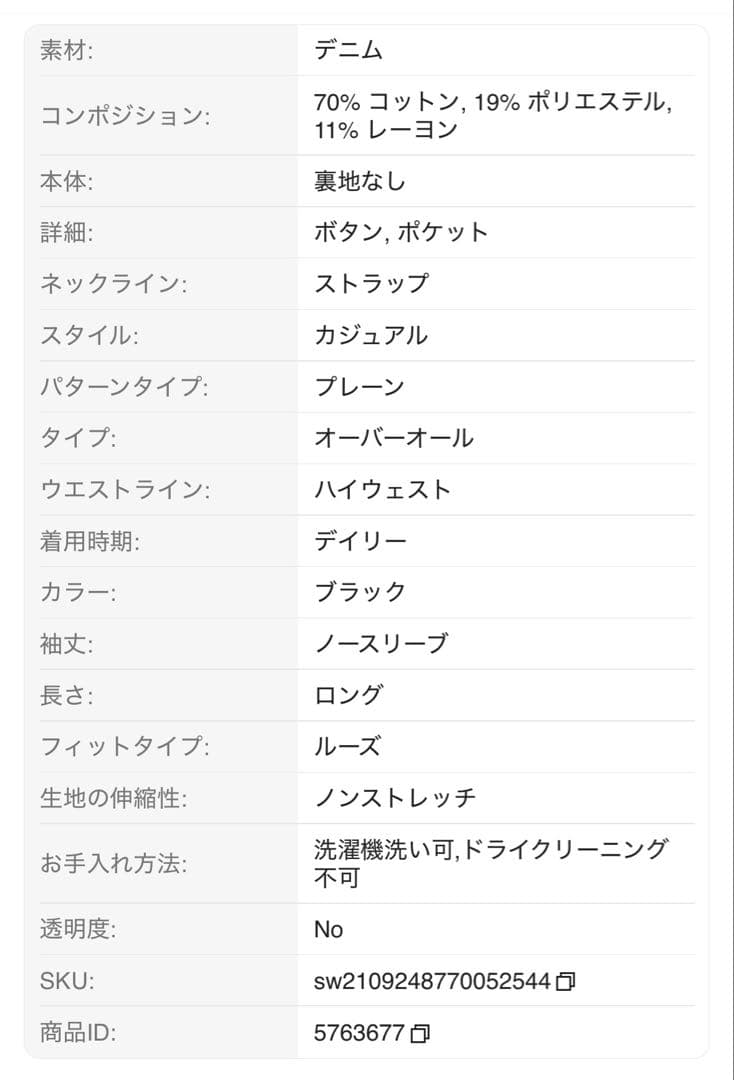
Task: Click the デイリー value for 着用時期
Action: 360,541
